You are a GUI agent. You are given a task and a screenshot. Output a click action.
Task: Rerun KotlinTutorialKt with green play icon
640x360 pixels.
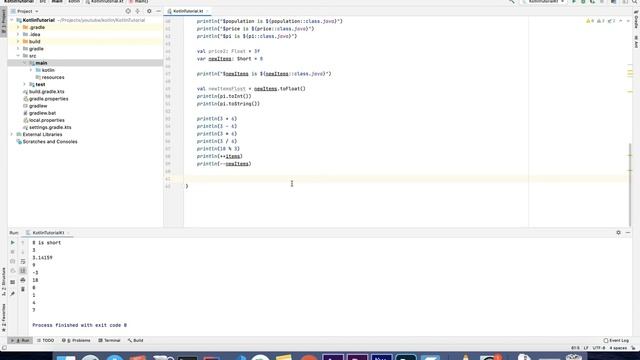12,242
